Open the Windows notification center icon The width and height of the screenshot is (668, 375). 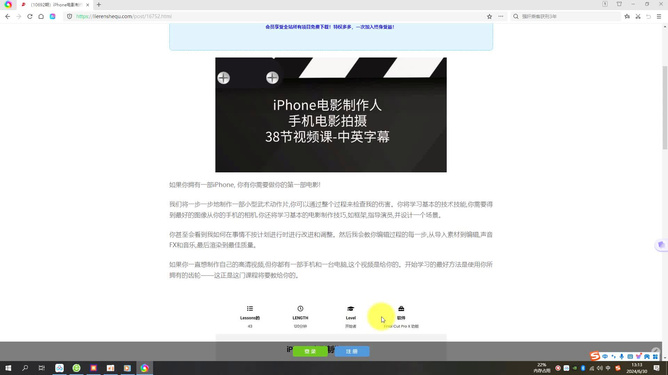[x=656, y=368]
